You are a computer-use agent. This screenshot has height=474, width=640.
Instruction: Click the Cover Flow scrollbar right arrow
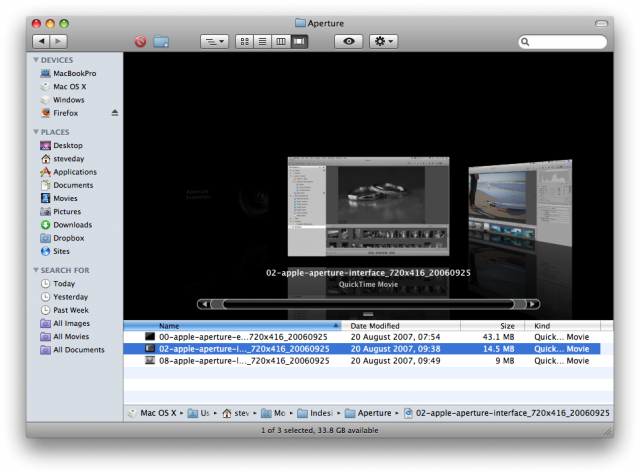click(532, 304)
